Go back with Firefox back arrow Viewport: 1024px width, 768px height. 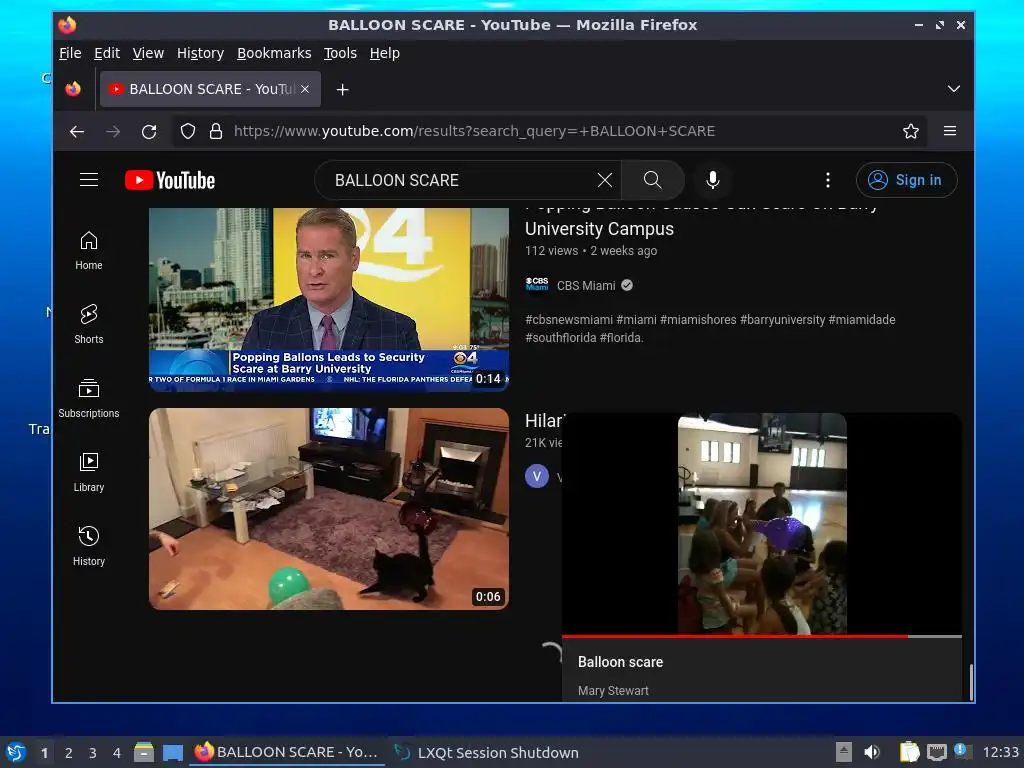tap(77, 131)
